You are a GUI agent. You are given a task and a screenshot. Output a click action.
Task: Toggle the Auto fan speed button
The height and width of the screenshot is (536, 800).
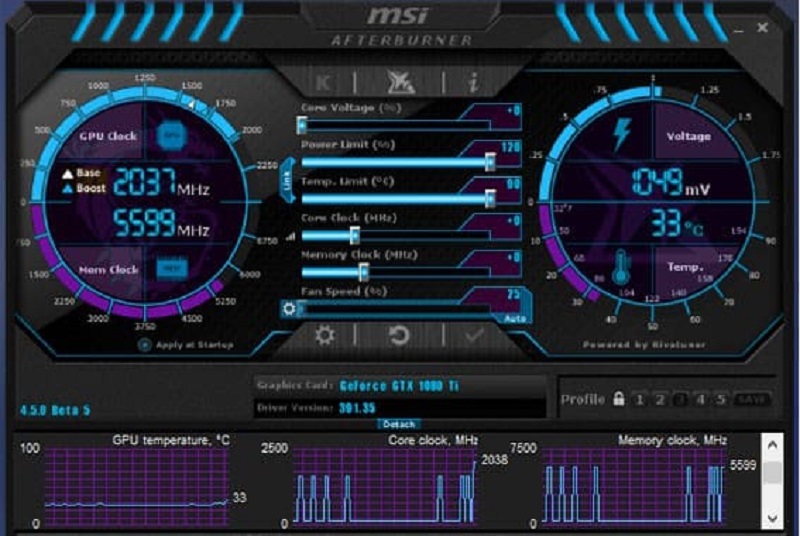[515, 318]
